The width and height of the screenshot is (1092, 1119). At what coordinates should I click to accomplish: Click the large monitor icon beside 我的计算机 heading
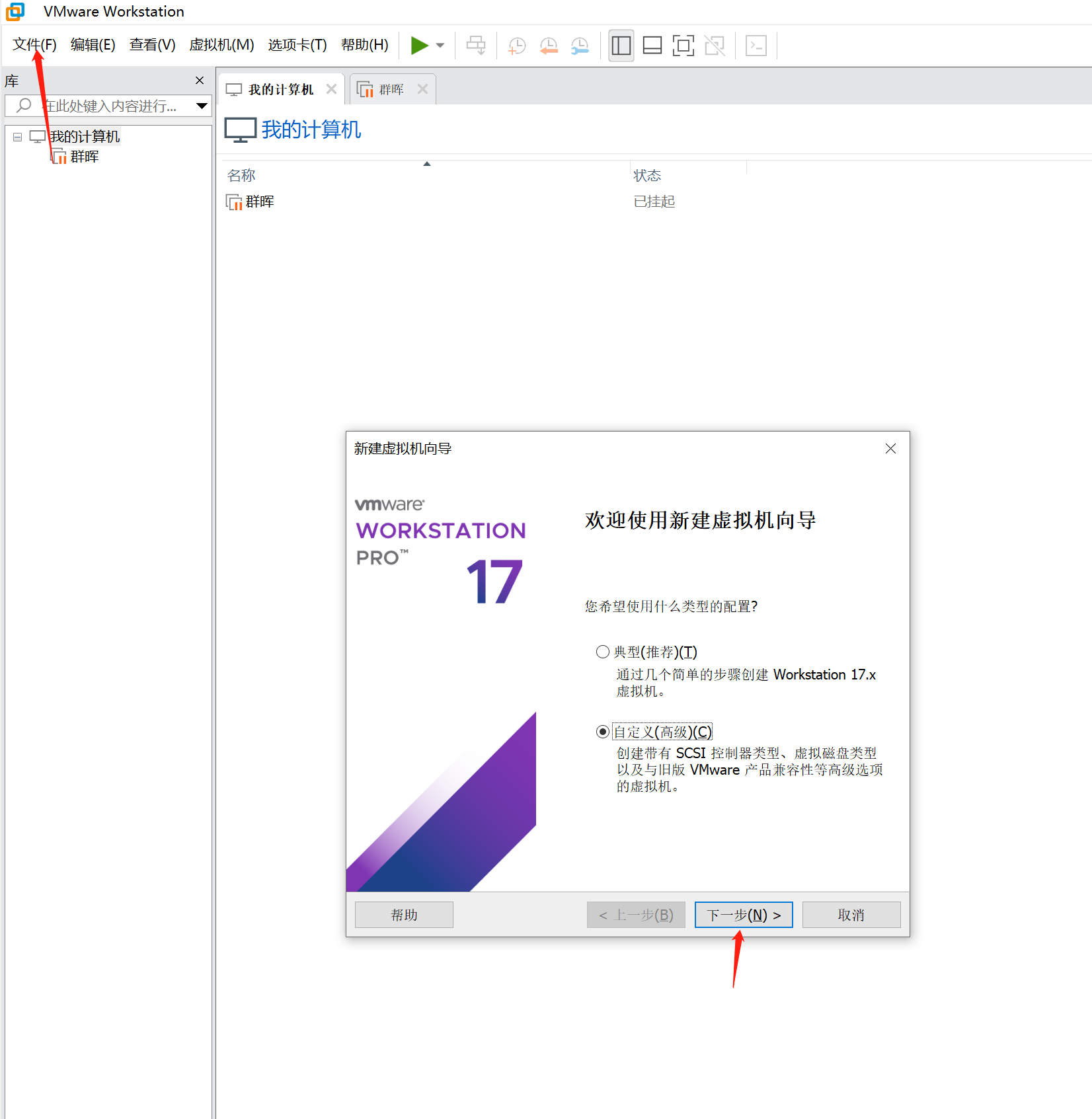pyautogui.click(x=241, y=130)
